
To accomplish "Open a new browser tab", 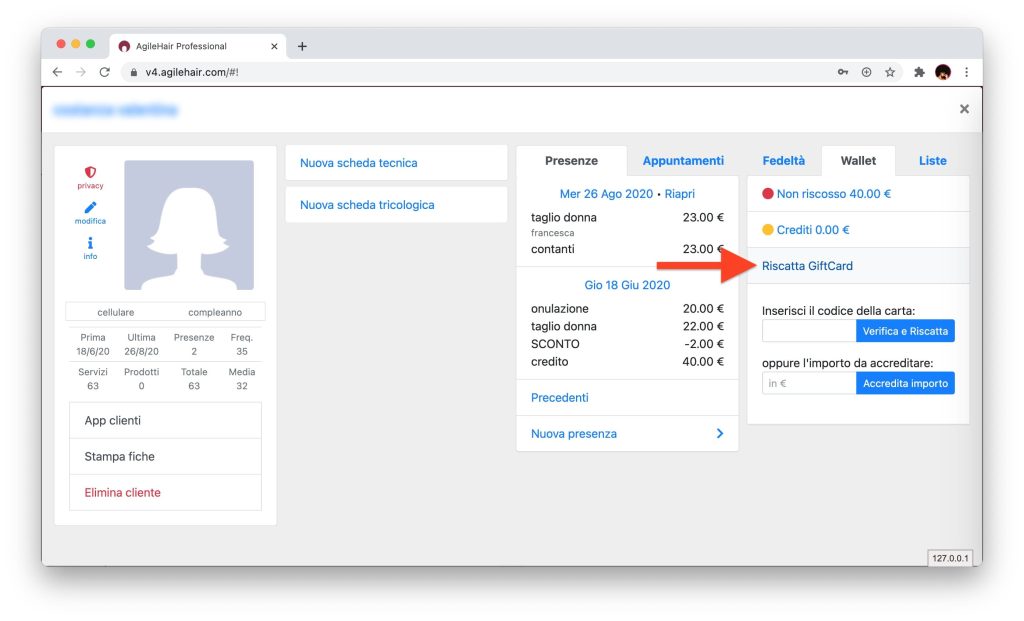I will click(x=302, y=46).
